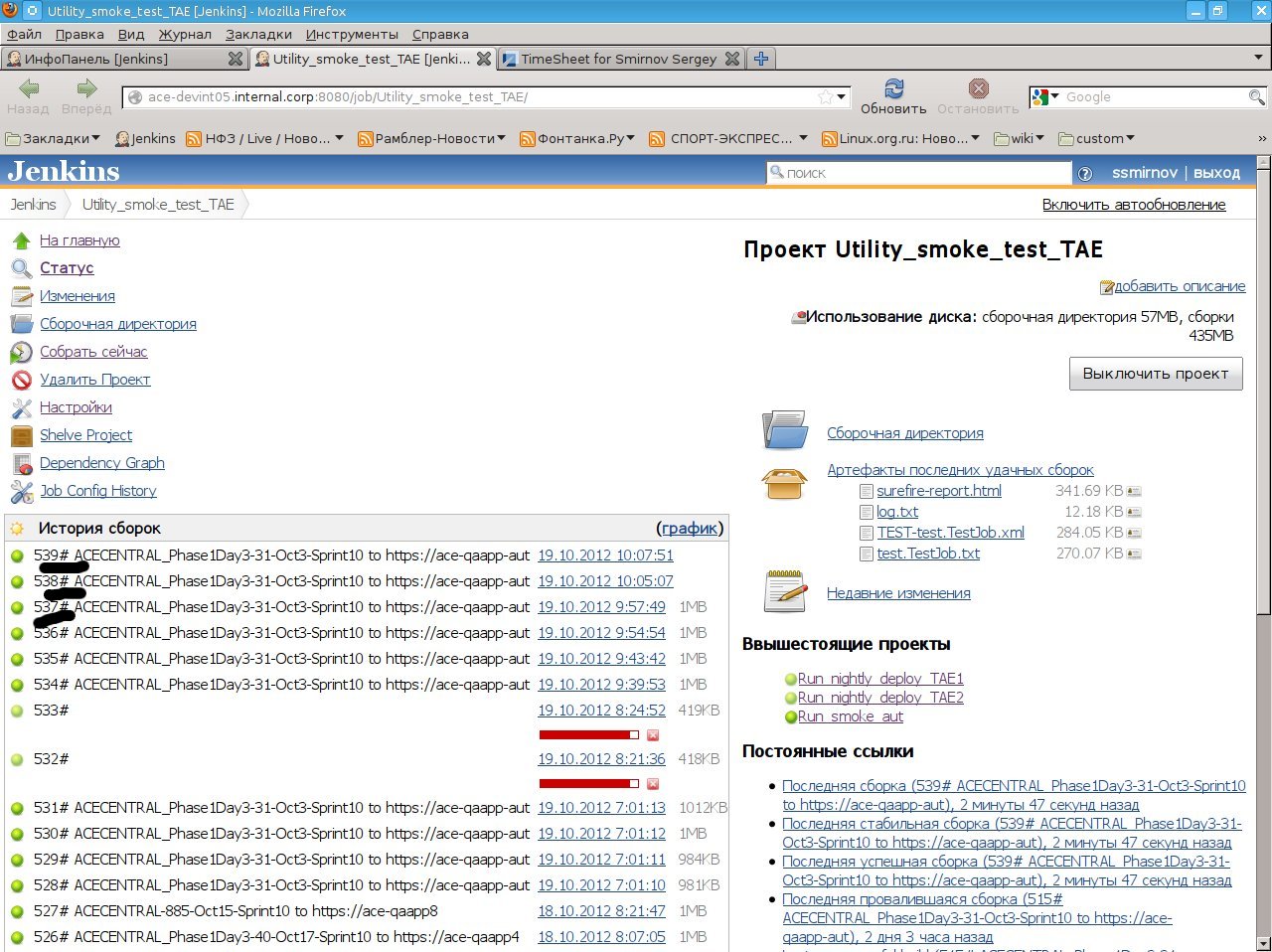Click the tools Настройки icon
1272x952 pixels.
point(22,407)
